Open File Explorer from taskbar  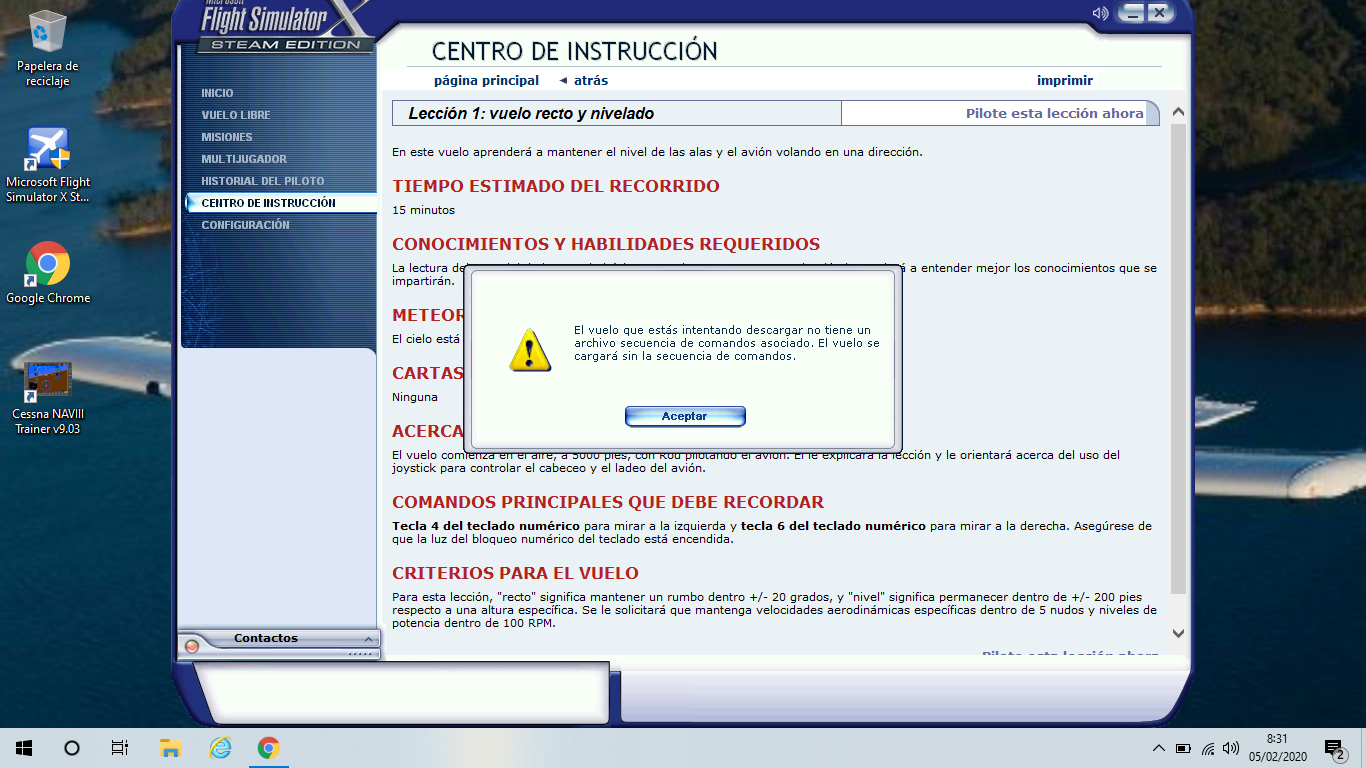[x=170, y=748]
